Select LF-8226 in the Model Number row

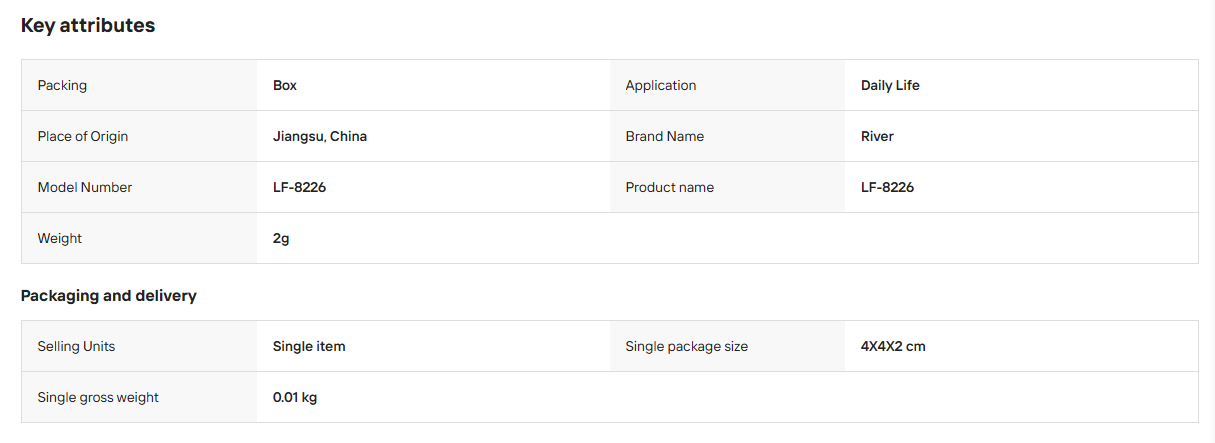coord(299,187)
